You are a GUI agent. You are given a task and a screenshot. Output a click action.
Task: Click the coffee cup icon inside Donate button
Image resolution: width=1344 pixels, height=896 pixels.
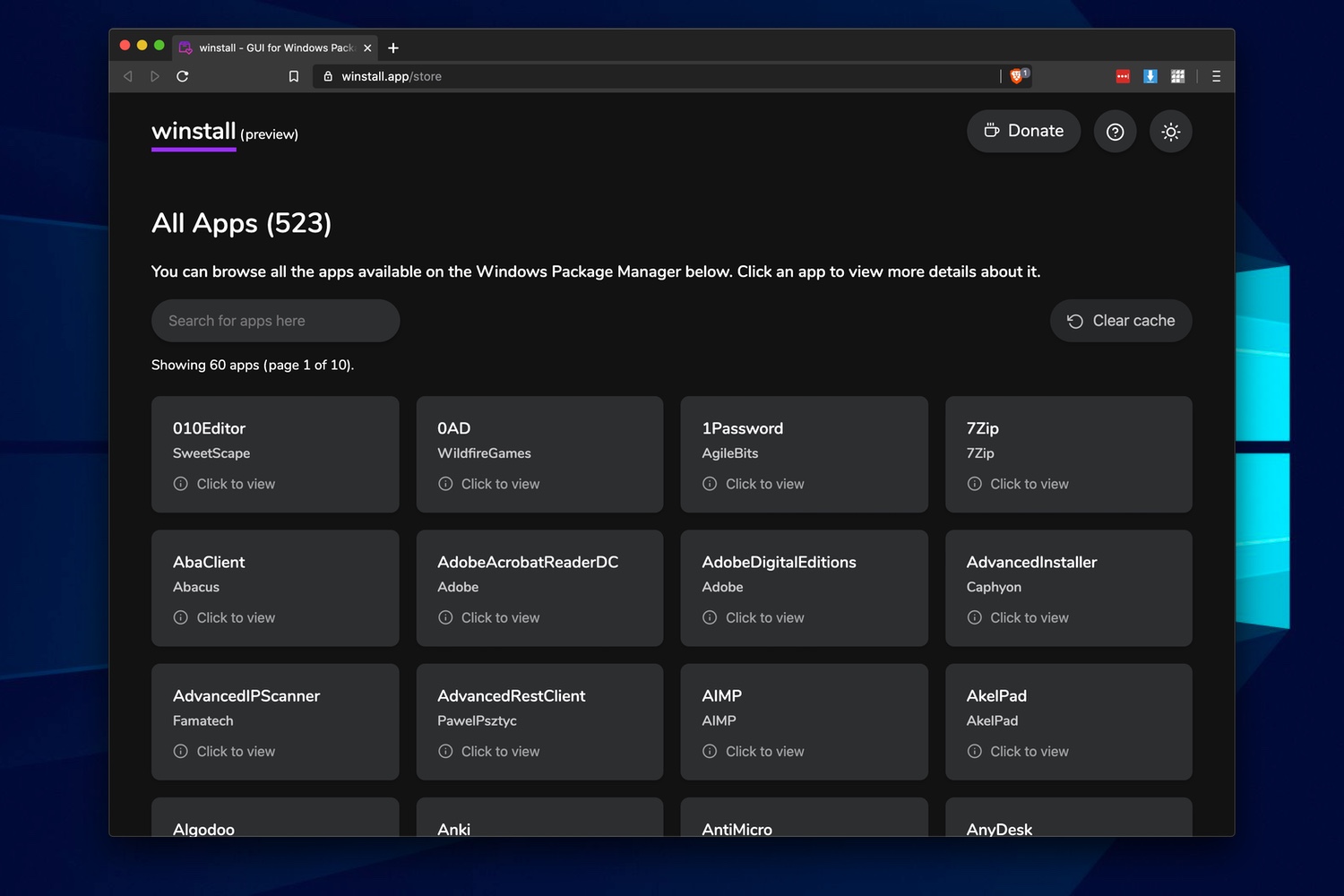pyautogui.click(x=992, y=130)
